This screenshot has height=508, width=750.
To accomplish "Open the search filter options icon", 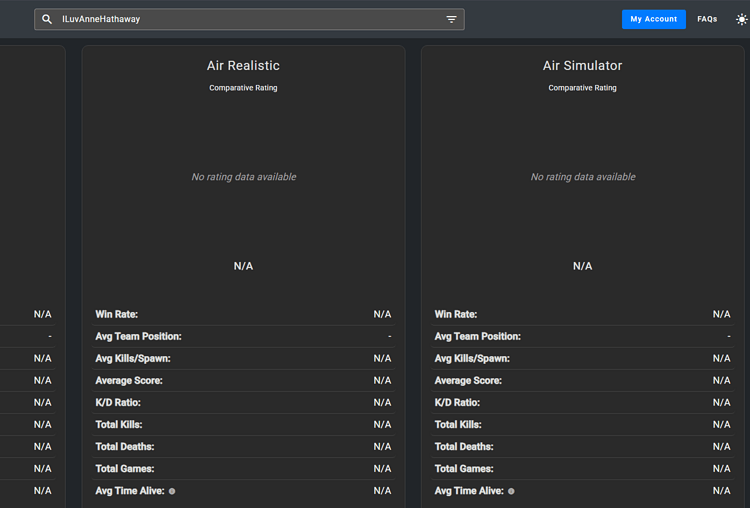I will coord(451,19).
